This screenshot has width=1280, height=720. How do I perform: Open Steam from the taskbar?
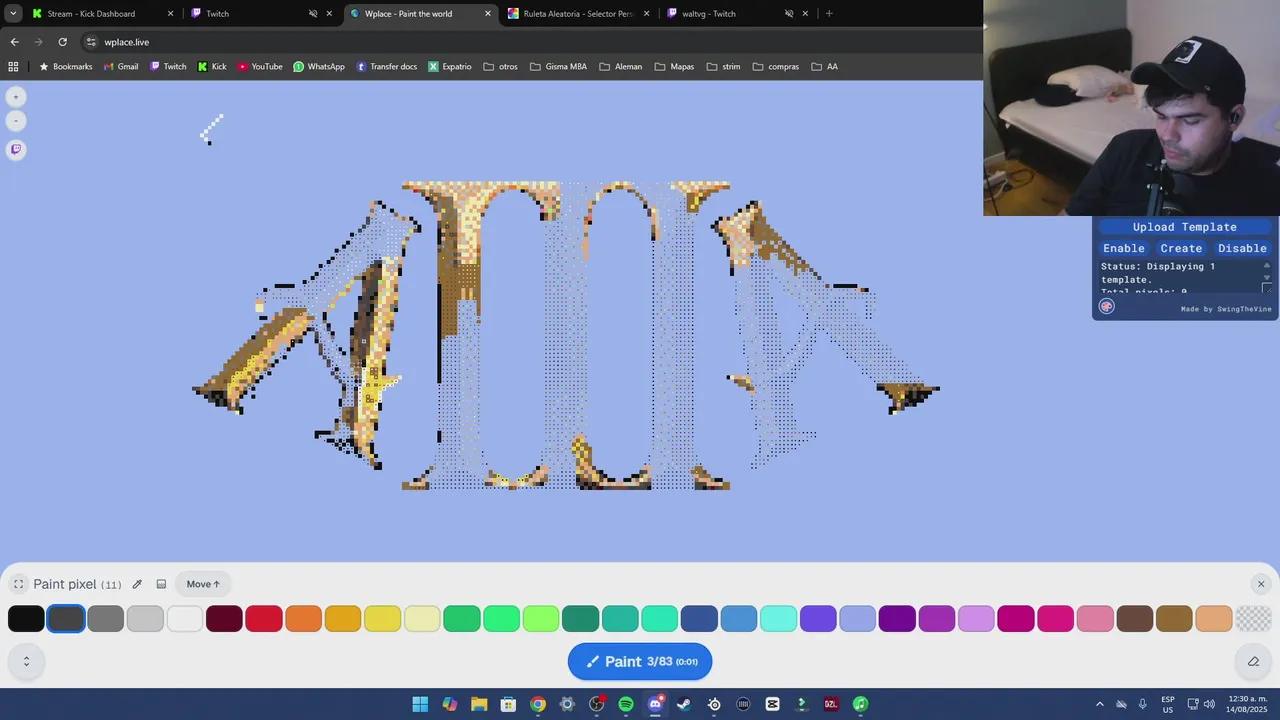[684, 704]
